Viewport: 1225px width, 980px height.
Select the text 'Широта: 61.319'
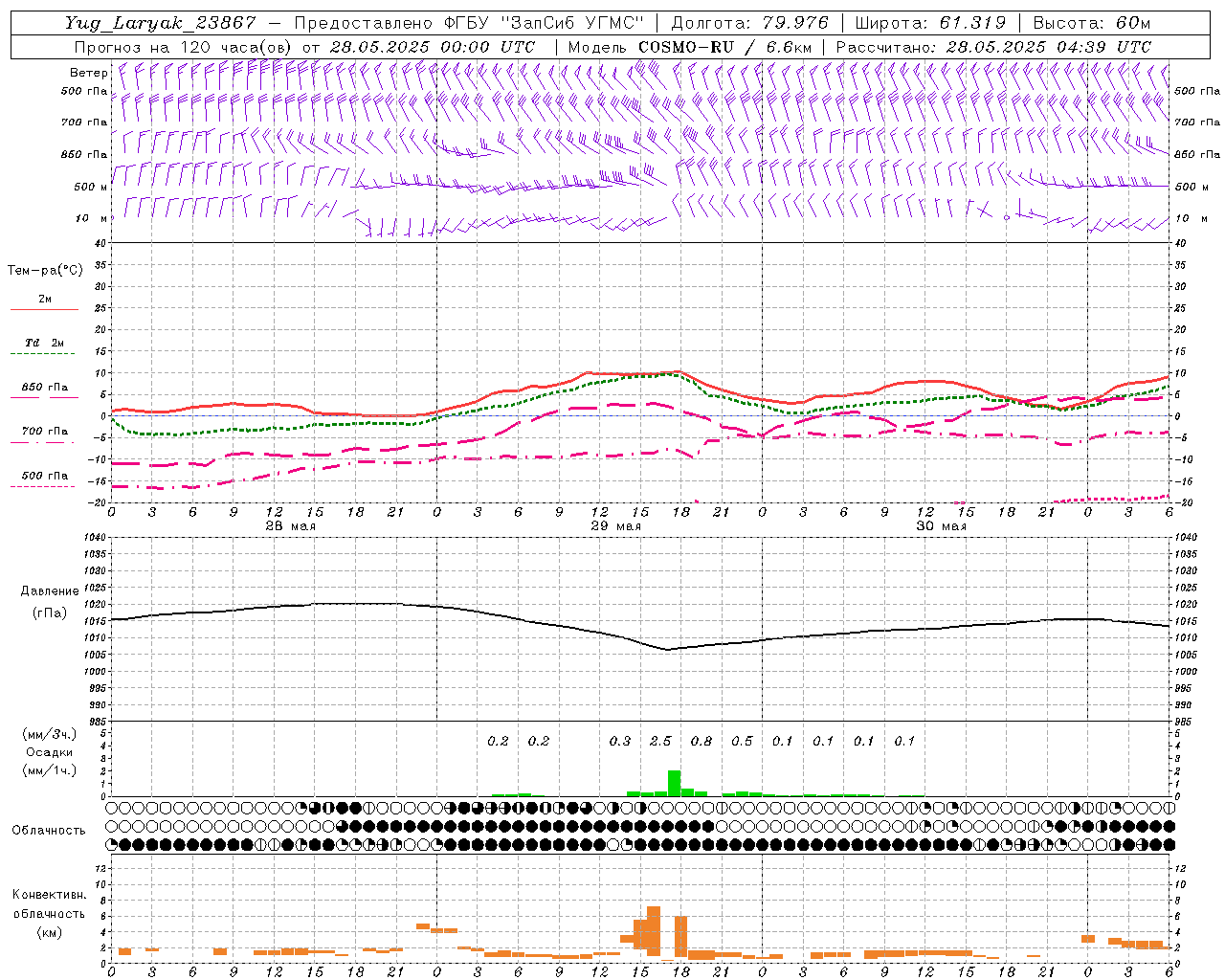tap(928, 23)
